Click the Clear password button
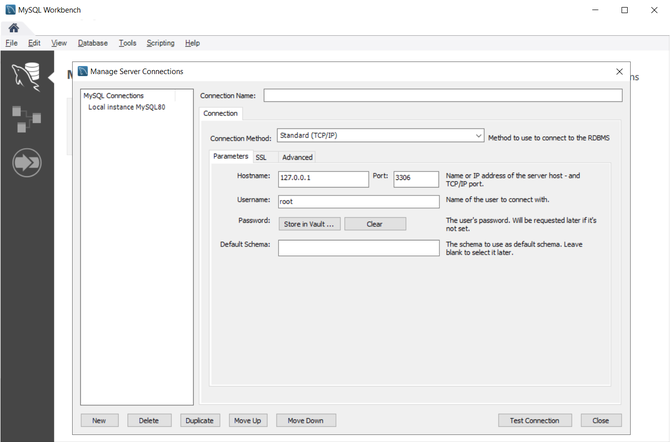The image size is (670, 442). (375, 224)
